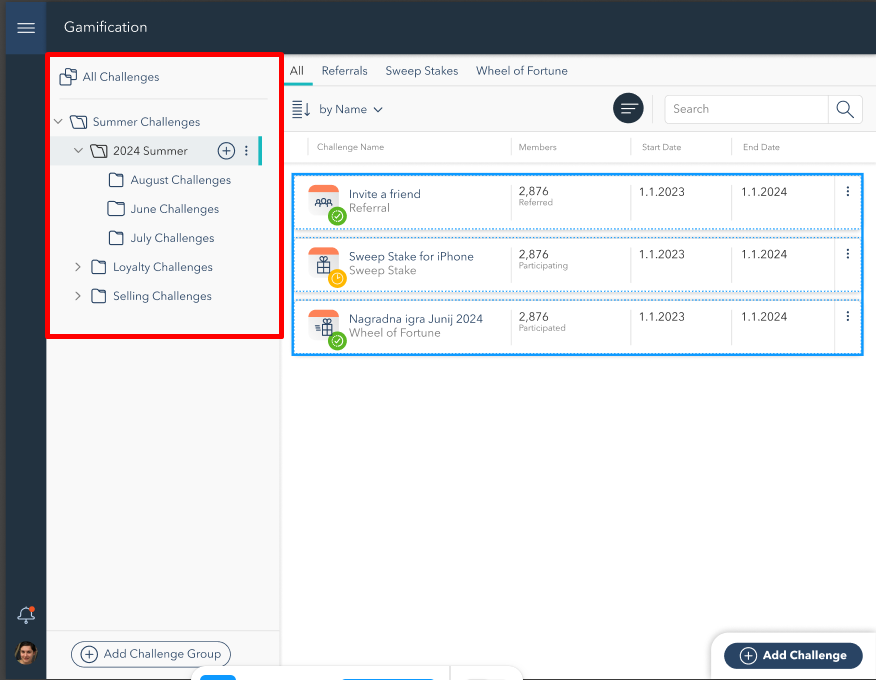Switch to the All tab
This screenshot has width=876, height=680.
coord(297,71)
